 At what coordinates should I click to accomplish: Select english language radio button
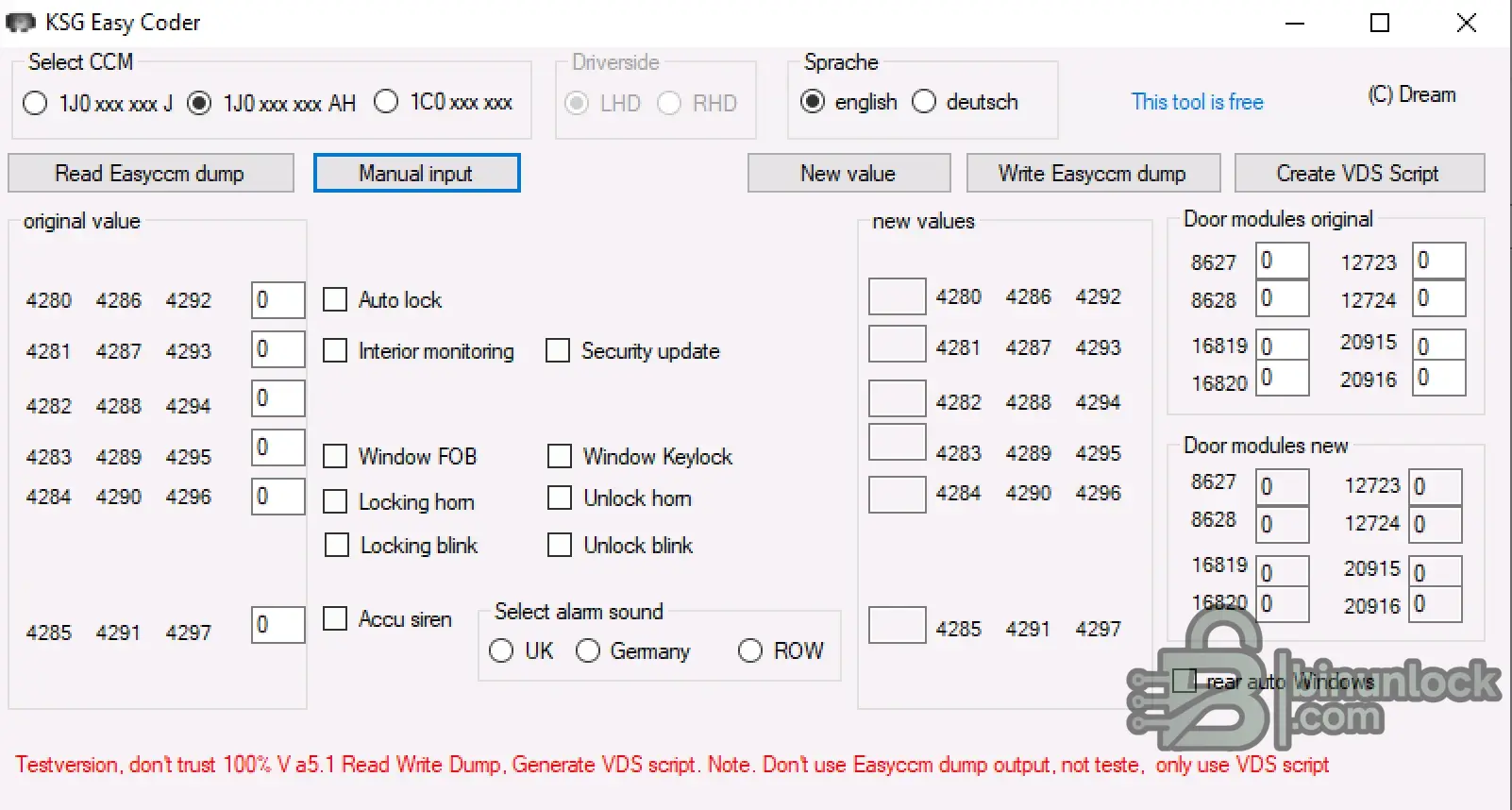click(813, 101)
